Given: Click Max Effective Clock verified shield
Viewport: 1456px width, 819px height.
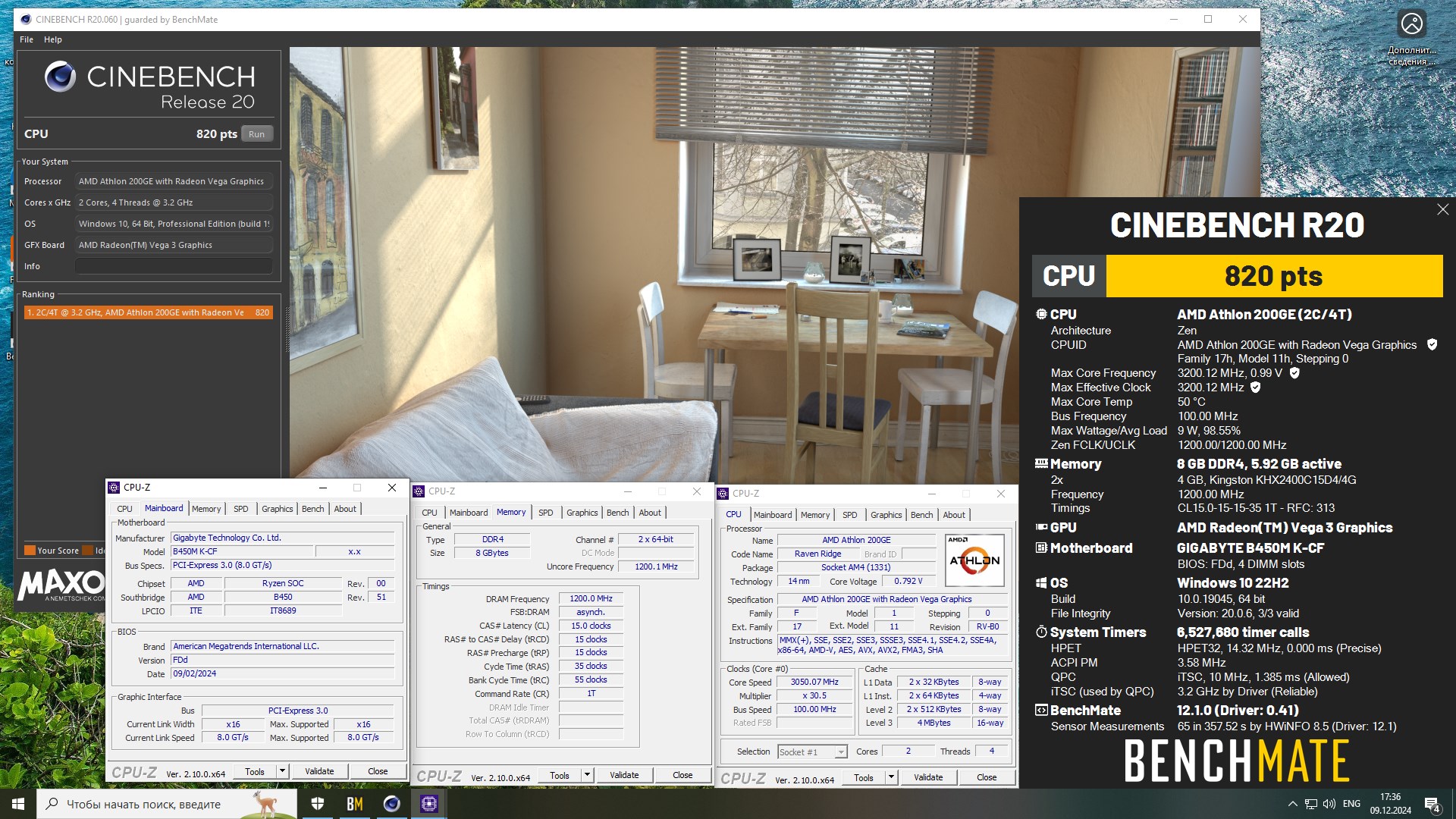Looking at the screenshot, I should (1255, 388).
